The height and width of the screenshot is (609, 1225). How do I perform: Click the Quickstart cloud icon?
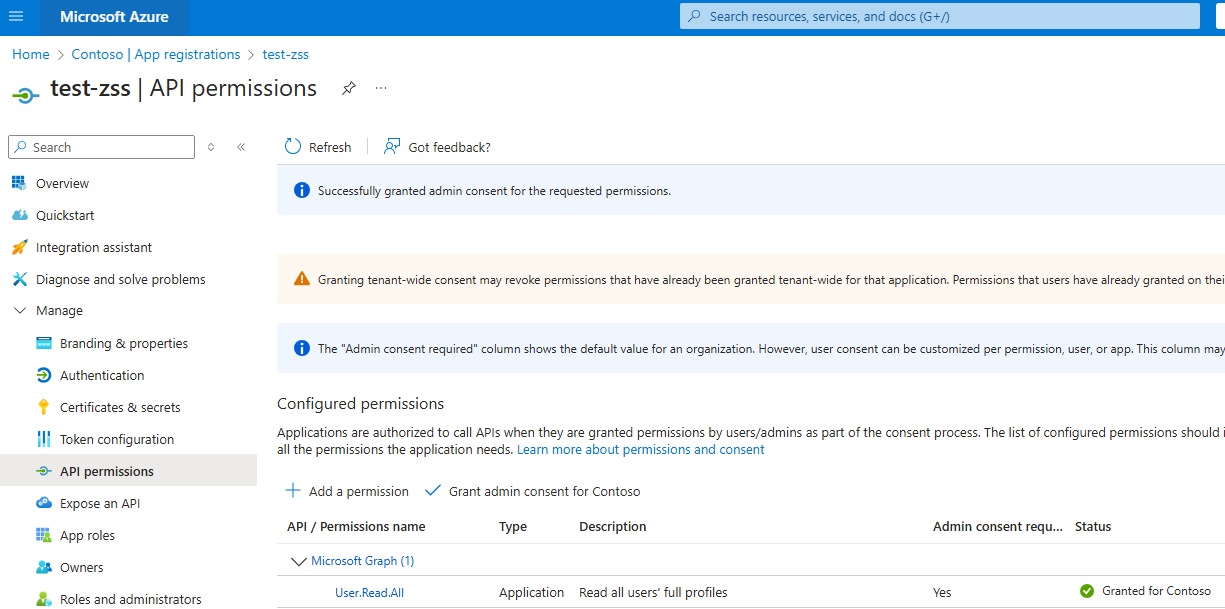[19, 215]
